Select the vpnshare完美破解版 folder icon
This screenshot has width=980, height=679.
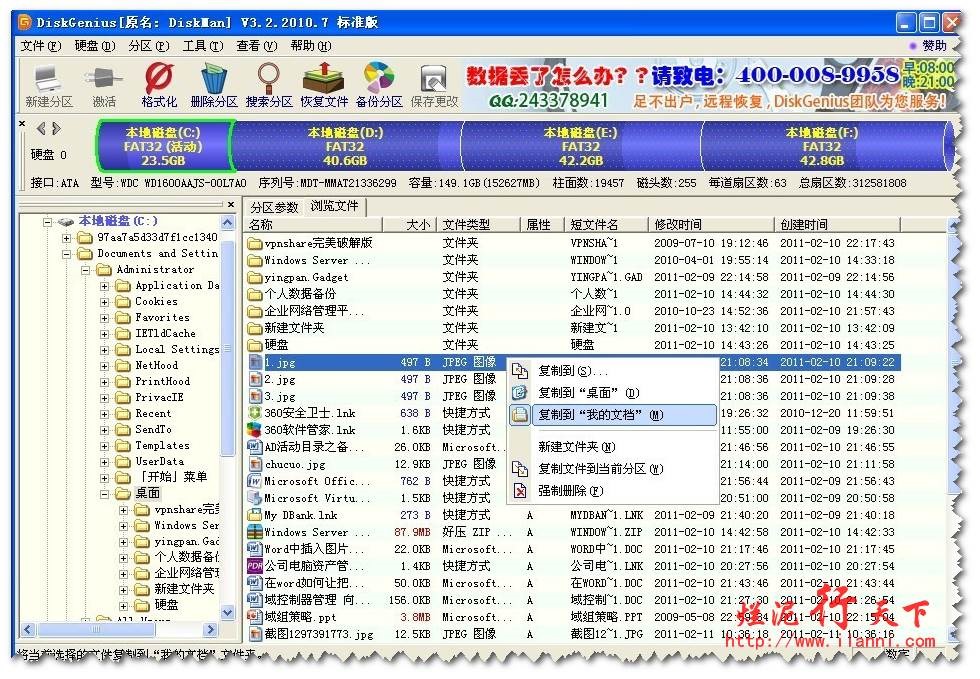[254, 243]
